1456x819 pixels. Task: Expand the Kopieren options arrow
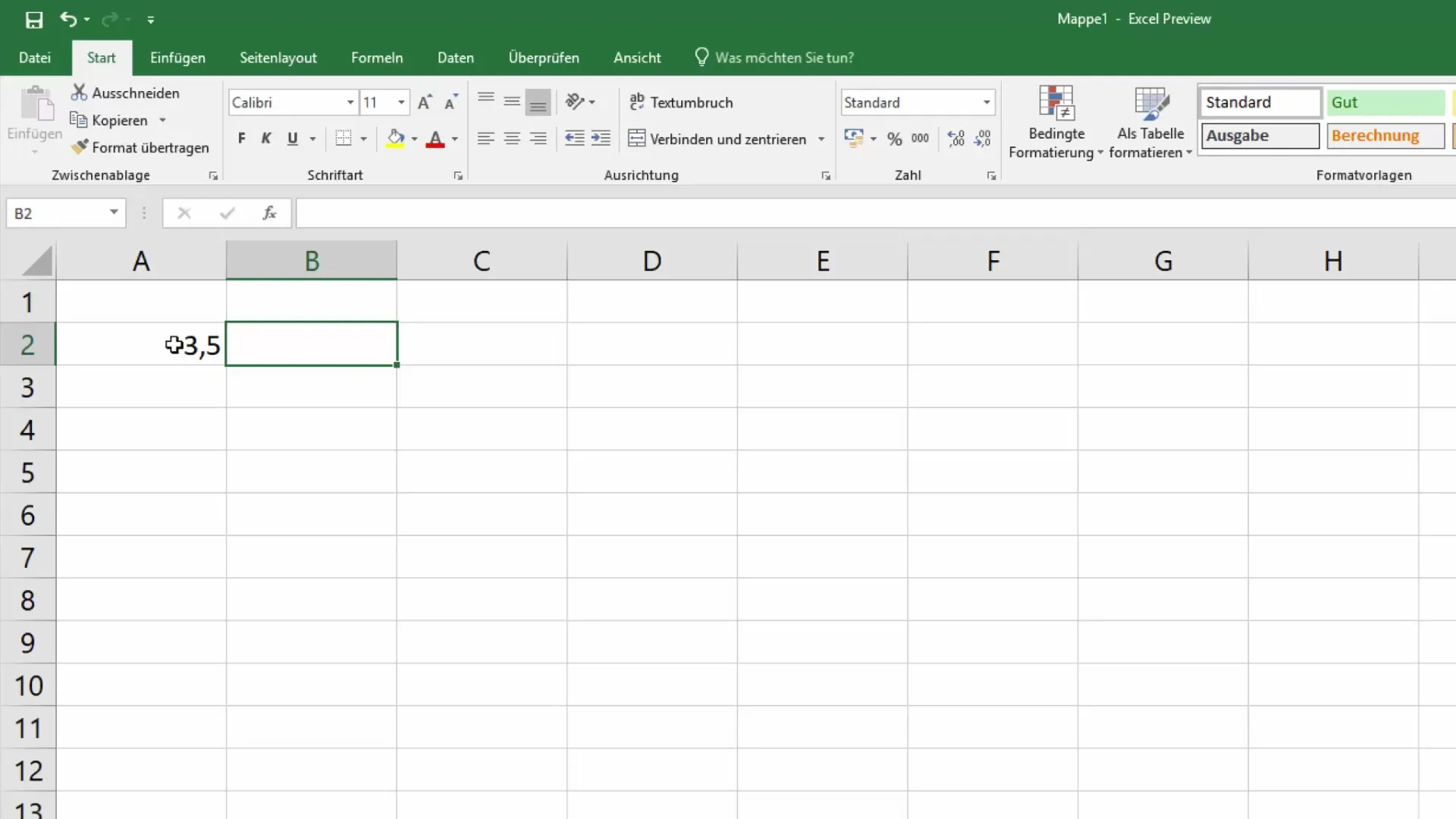(162, 120)
